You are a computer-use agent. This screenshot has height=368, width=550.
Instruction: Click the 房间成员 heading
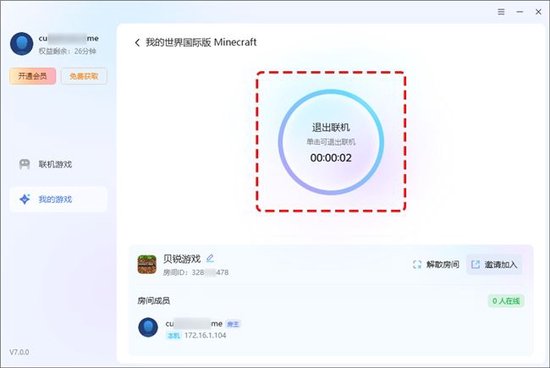click(154, 301)
